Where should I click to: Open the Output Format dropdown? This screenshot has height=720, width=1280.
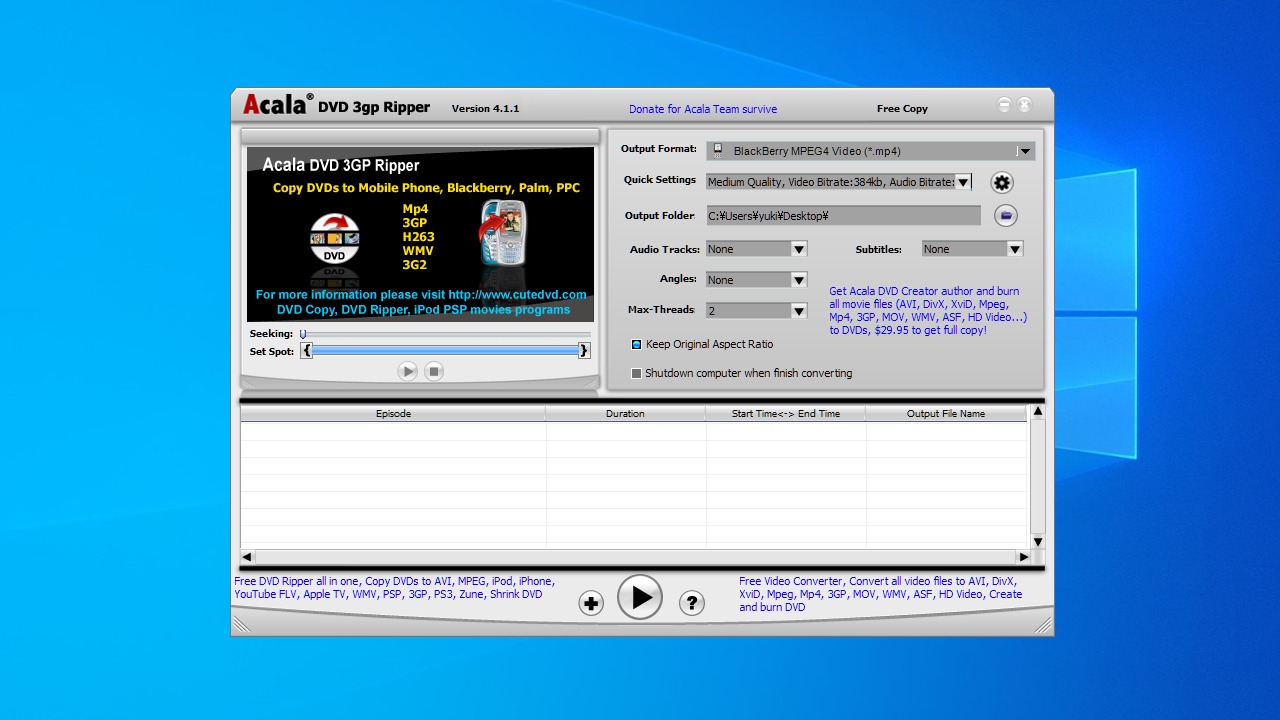coord(1025,151)
